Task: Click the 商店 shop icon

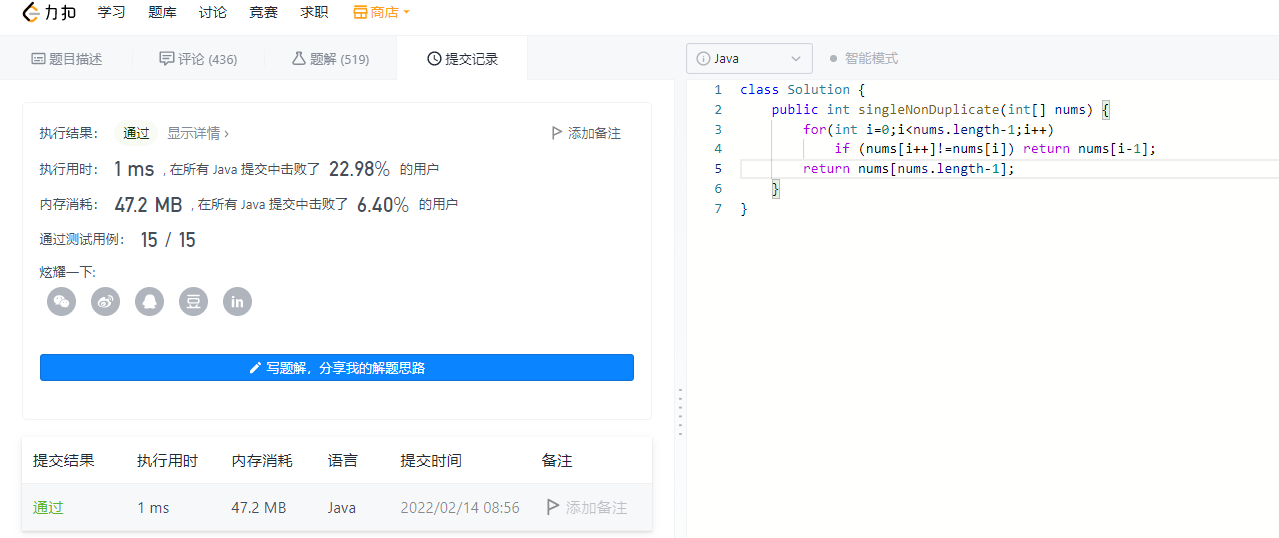Action: coord(360,13)
